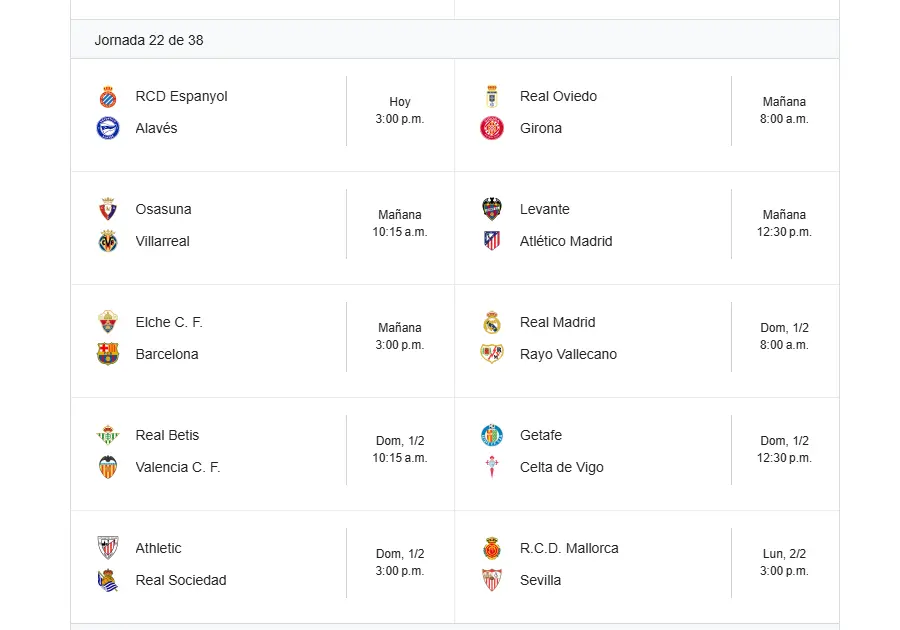The height and width of the screenshot is (630, 900).
Task: Click the Valencia C. F. crest
Action: [x=108, y=467]
